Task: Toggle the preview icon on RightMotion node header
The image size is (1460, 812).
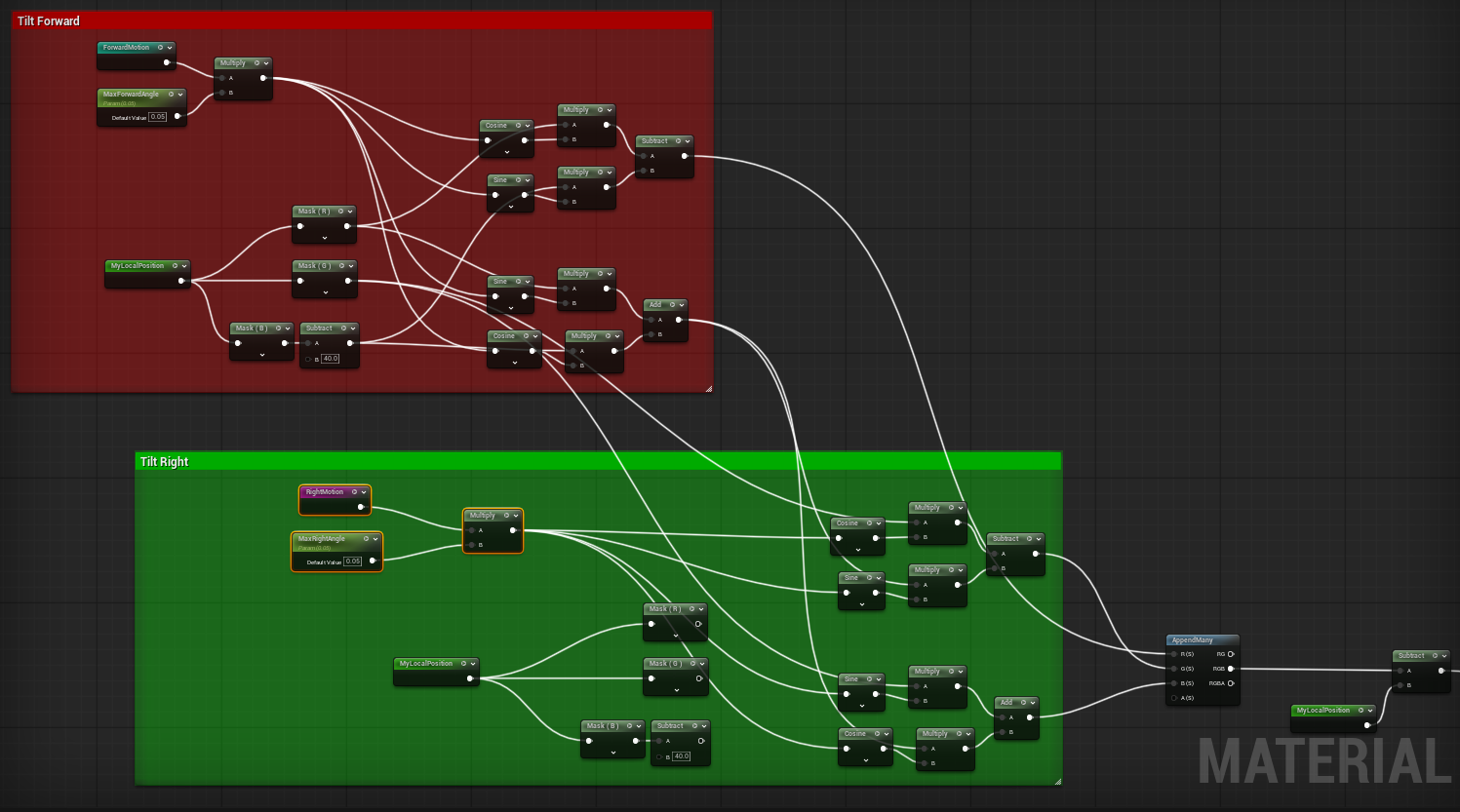Action: (x=354, y=492)
